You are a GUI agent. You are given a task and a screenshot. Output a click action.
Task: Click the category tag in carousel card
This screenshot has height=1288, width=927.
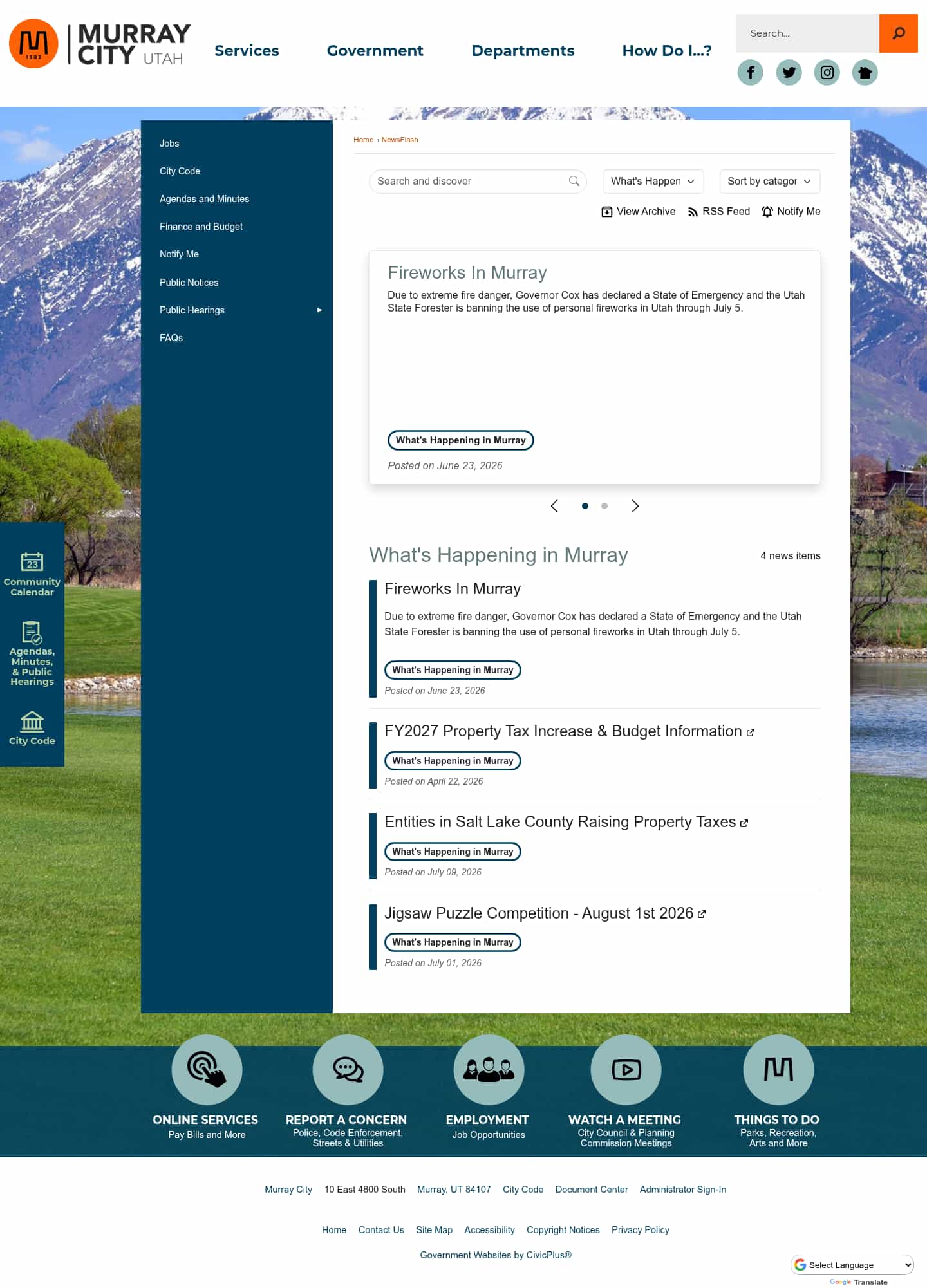461,440
